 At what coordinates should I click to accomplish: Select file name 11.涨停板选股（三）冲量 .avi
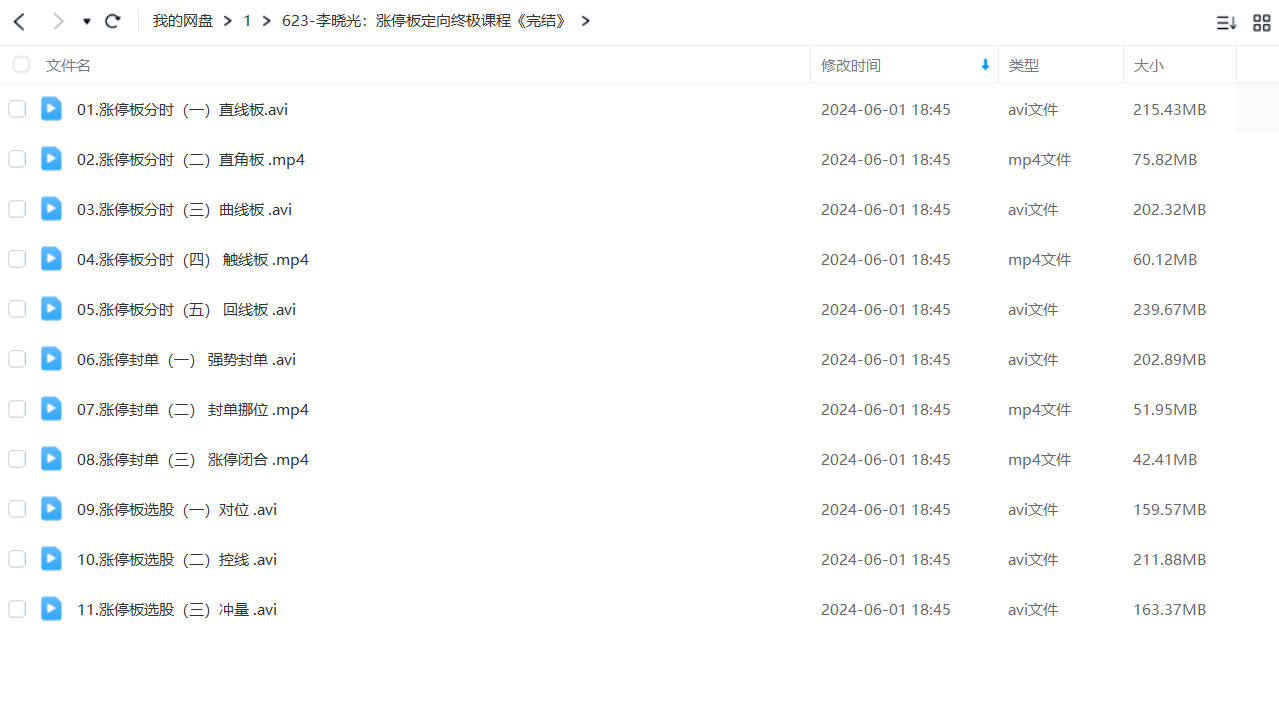[177, 609]
